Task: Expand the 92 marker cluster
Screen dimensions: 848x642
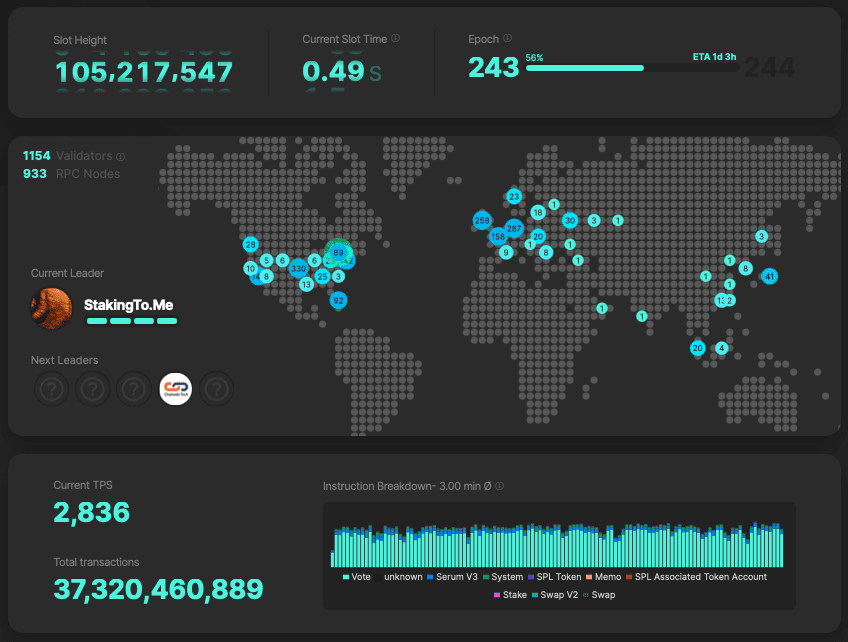Action: tap(338, 300)
